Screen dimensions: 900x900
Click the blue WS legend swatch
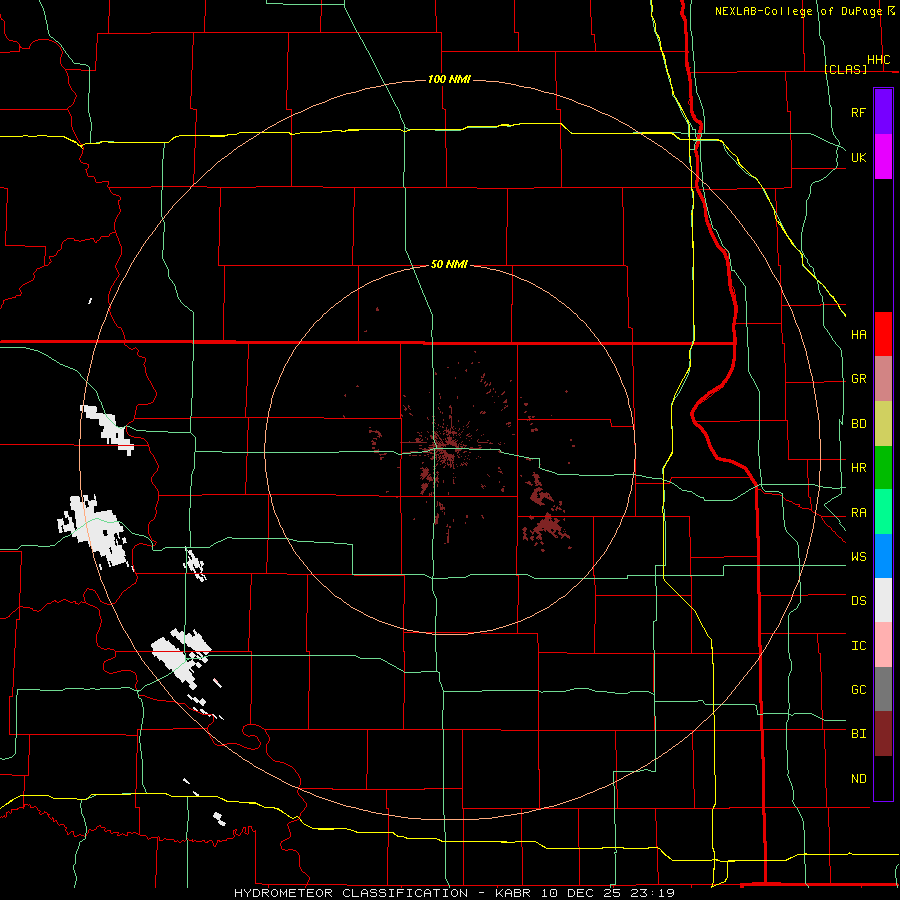[x=883, y=556]
